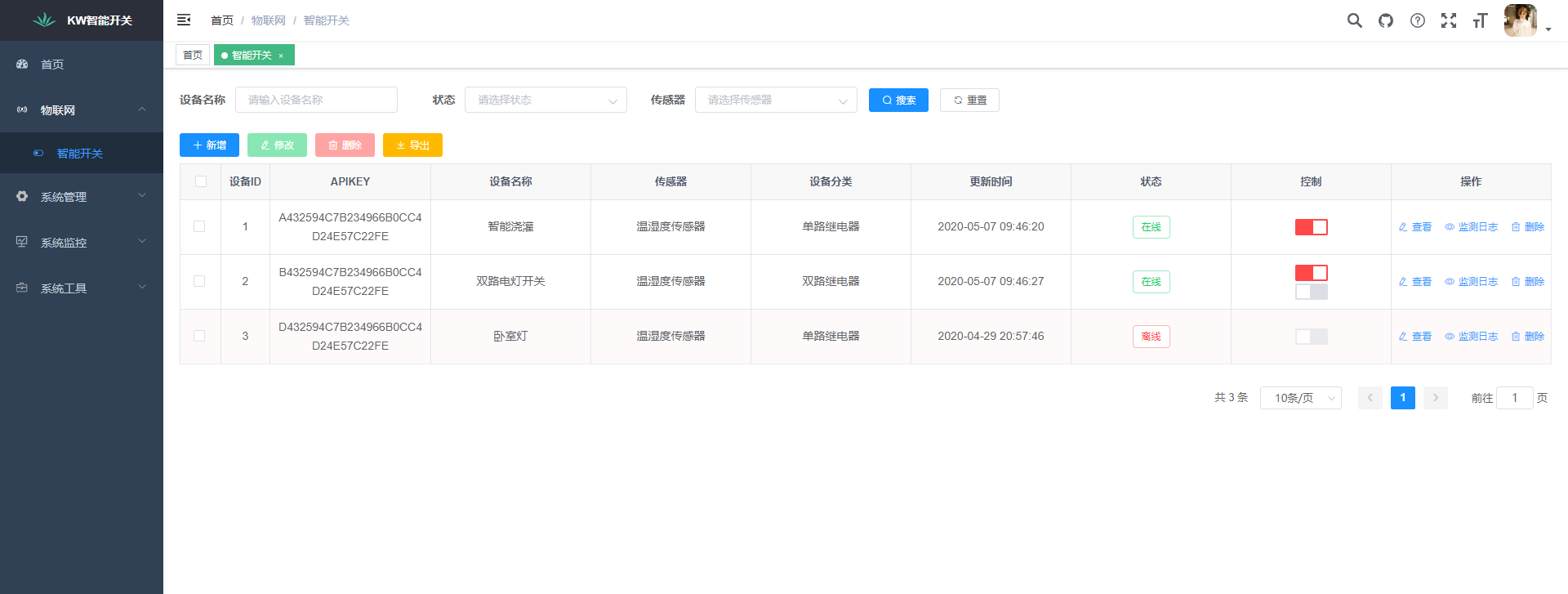Switch to the 首页 tab

click(193, 56)
